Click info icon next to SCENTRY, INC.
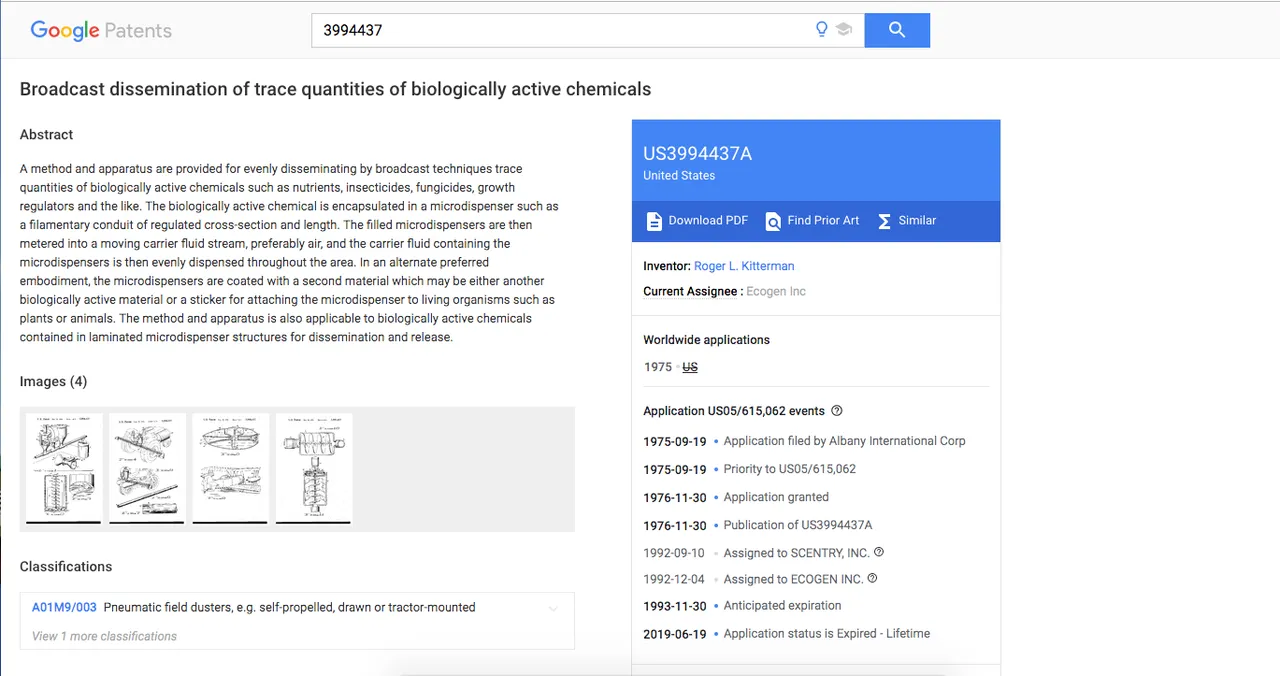The height and width of the screenshot is (676, 1280). pos(879,552)
